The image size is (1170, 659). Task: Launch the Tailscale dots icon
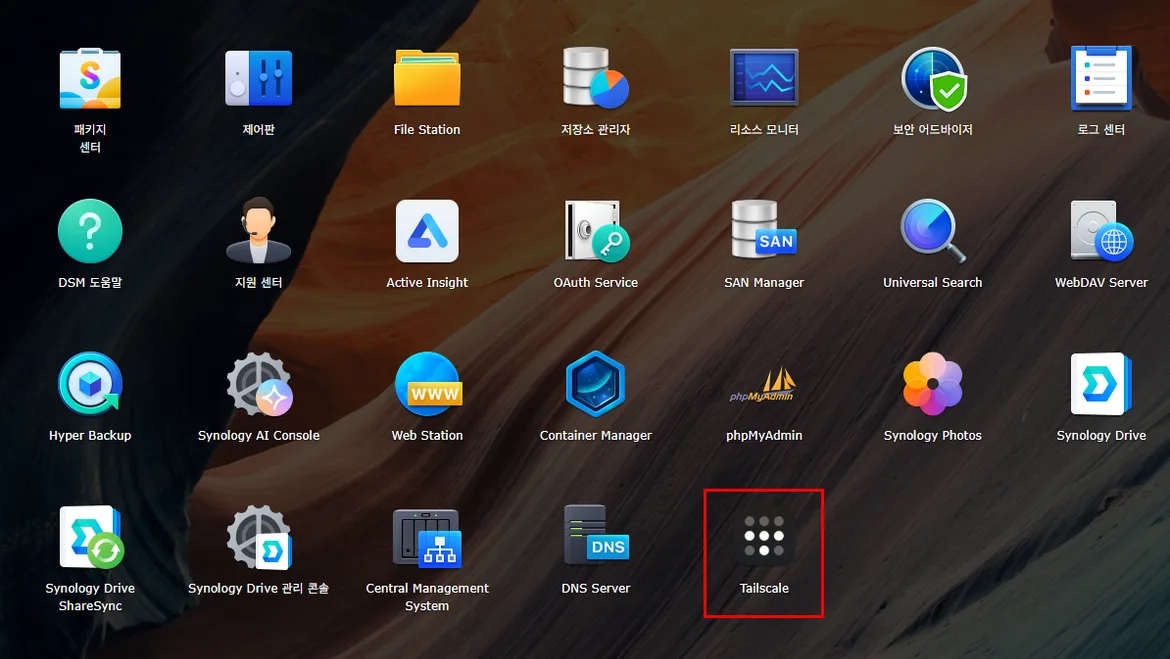pyautogui.click(x=764, y=537)
